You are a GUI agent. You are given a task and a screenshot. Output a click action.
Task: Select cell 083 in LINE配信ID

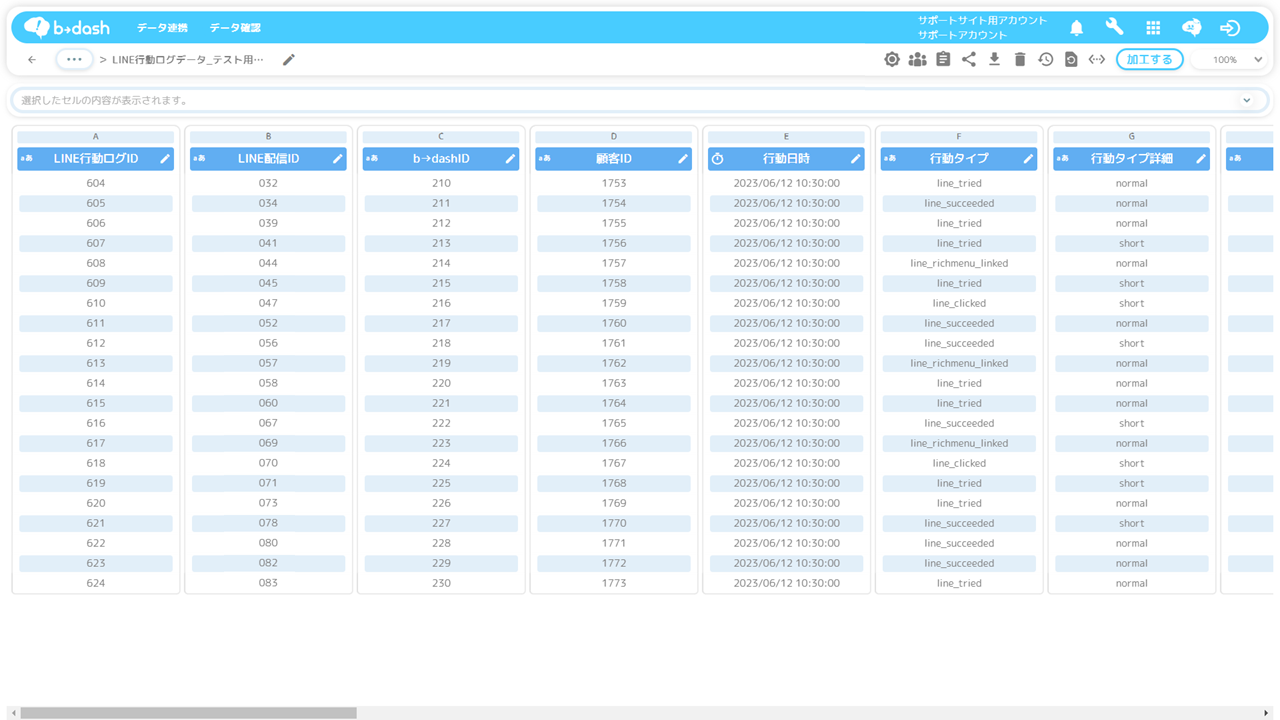pos(268,583)
